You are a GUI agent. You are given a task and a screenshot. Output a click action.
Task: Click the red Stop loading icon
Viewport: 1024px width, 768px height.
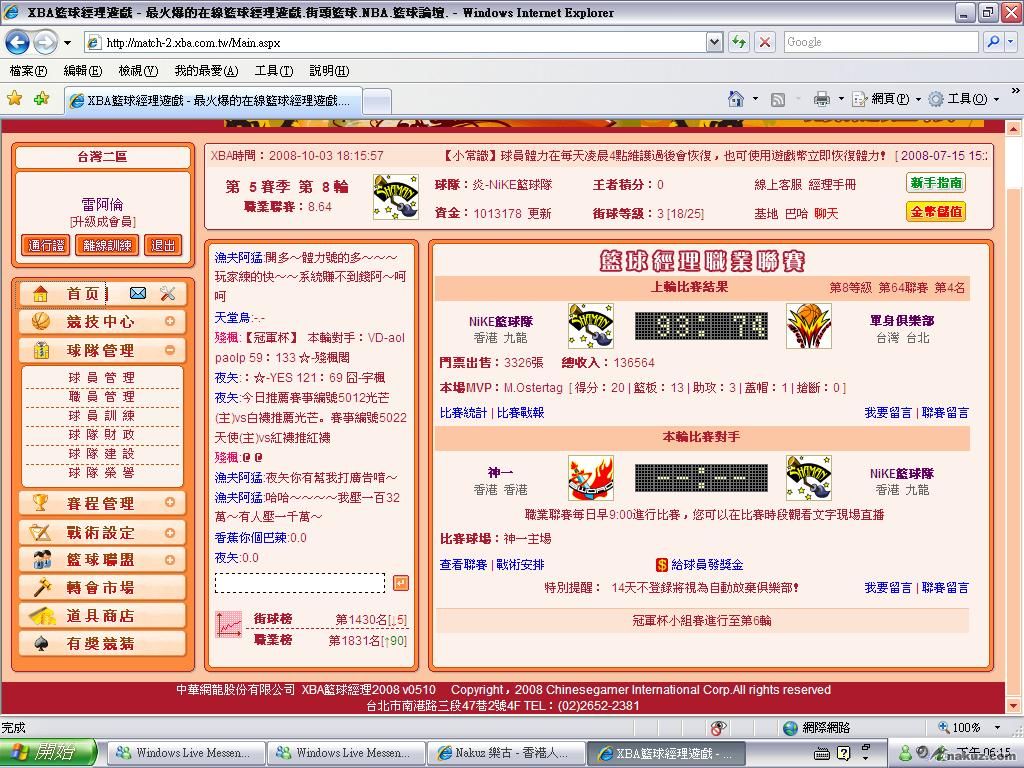coord(764,42)
